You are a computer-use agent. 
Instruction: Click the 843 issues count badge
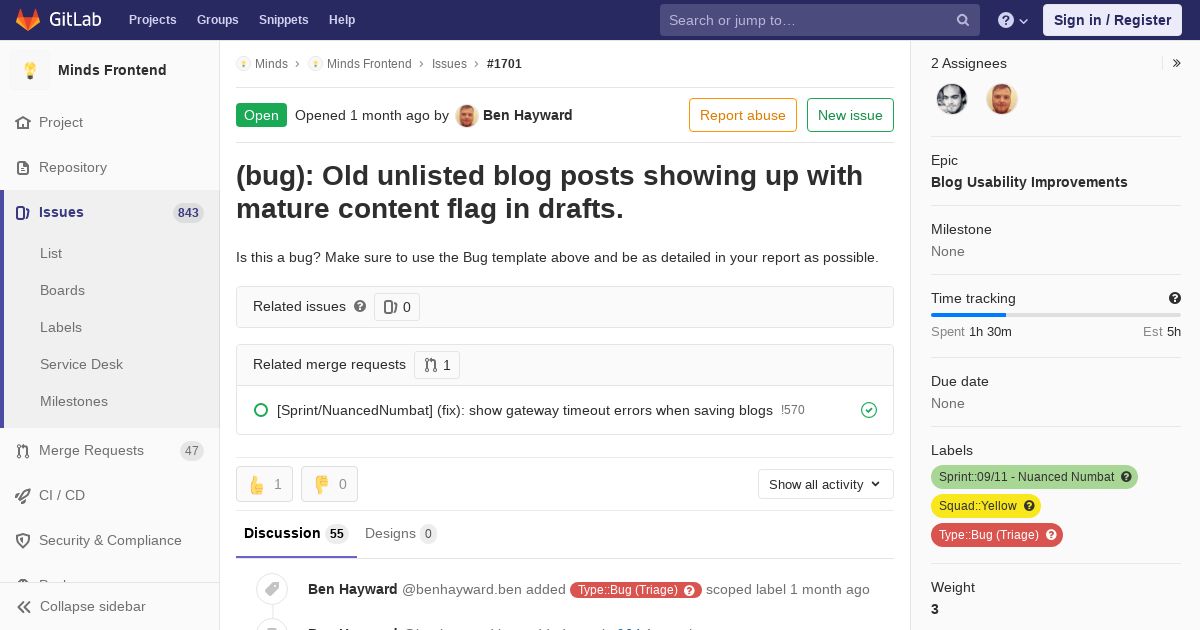188,213
